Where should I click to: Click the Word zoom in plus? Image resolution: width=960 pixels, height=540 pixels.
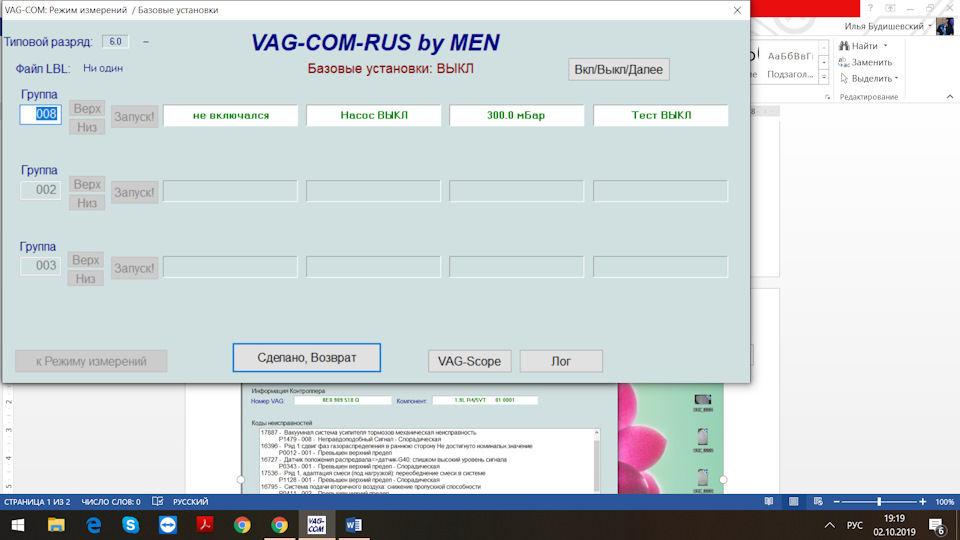[923, 502]
